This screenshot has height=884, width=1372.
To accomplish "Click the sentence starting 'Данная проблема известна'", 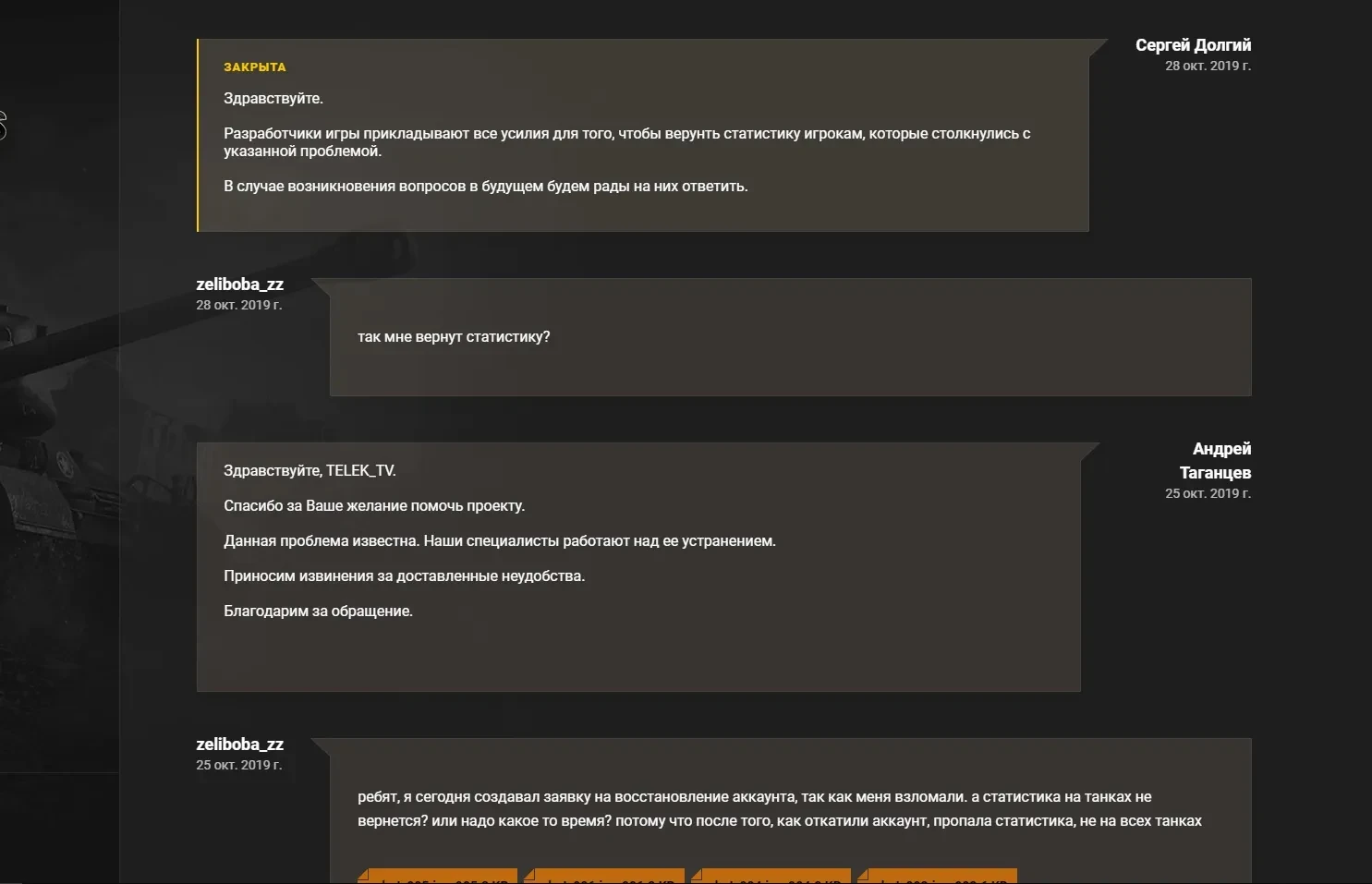I will click(499, 541).
